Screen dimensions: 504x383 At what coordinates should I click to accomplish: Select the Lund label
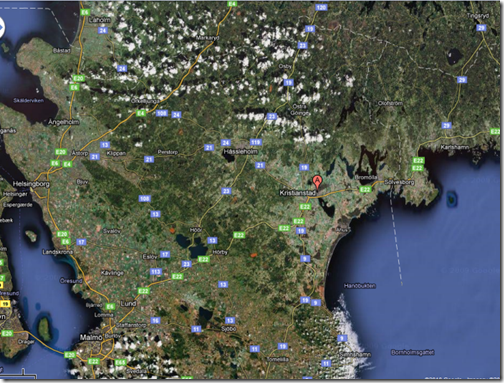coord(128,304)
